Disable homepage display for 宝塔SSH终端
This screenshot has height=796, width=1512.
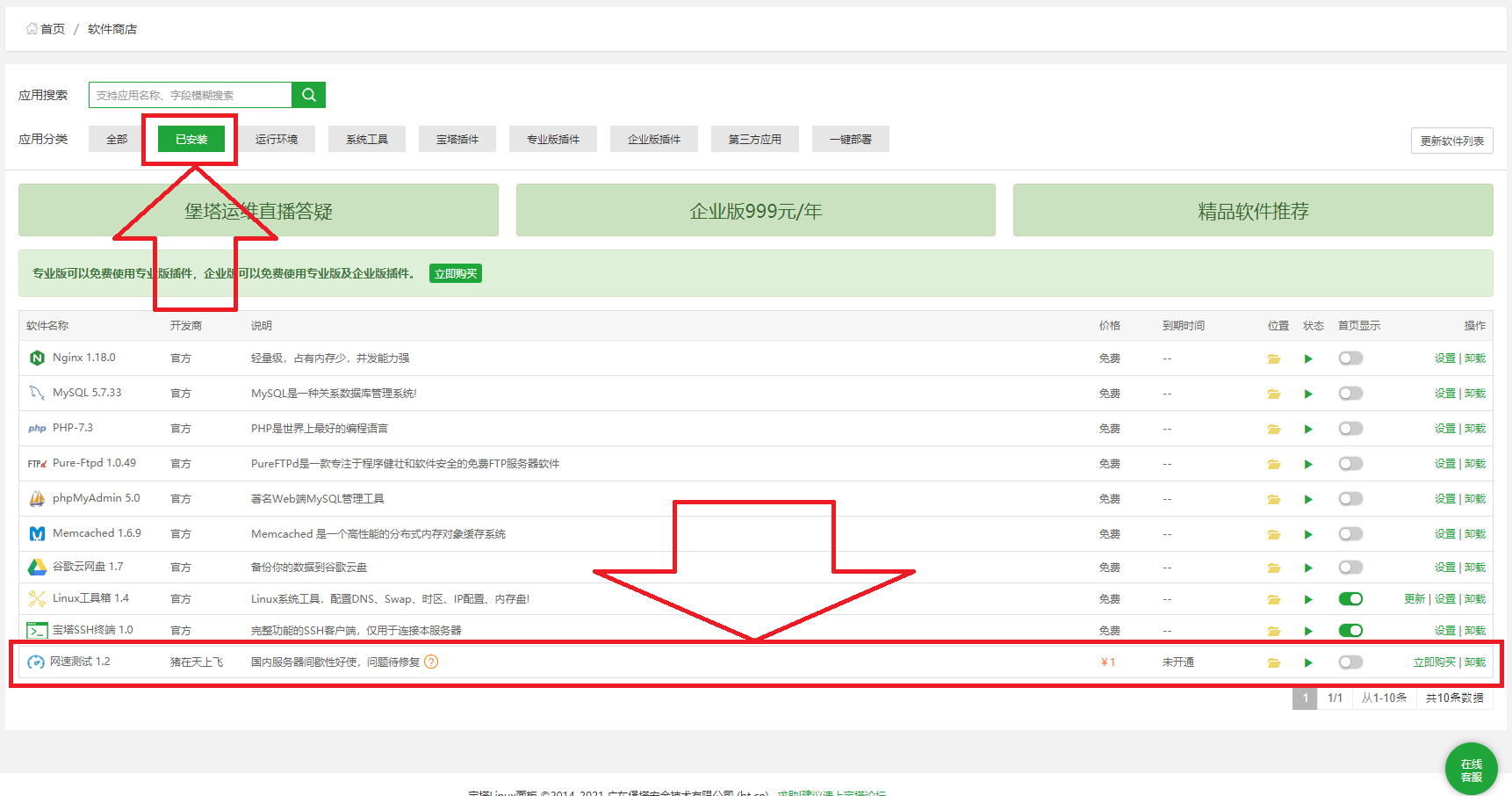coord(1350,630)
